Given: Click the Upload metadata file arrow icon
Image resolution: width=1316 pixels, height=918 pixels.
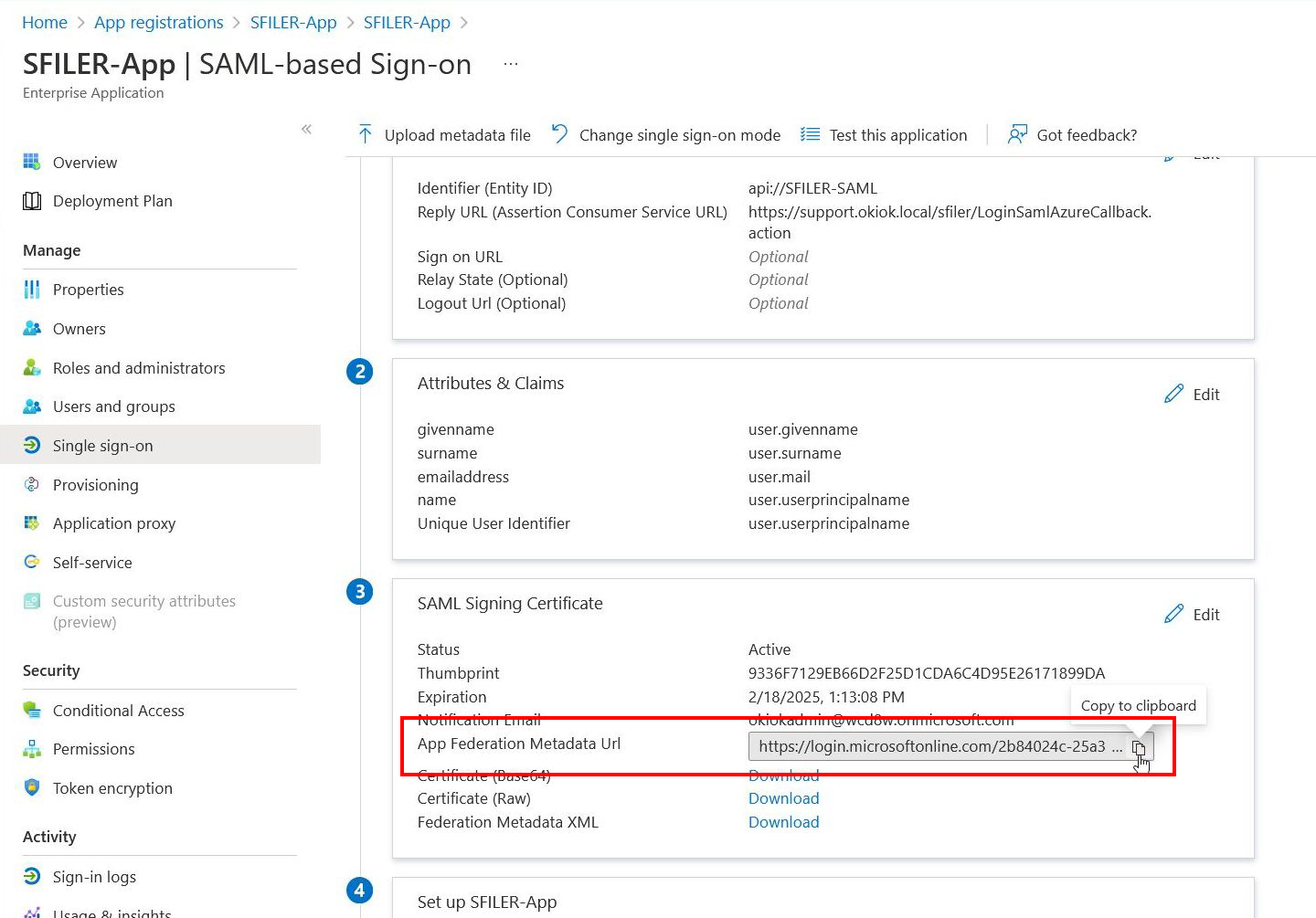Looking at the screenshot, I should coord(366,135).
